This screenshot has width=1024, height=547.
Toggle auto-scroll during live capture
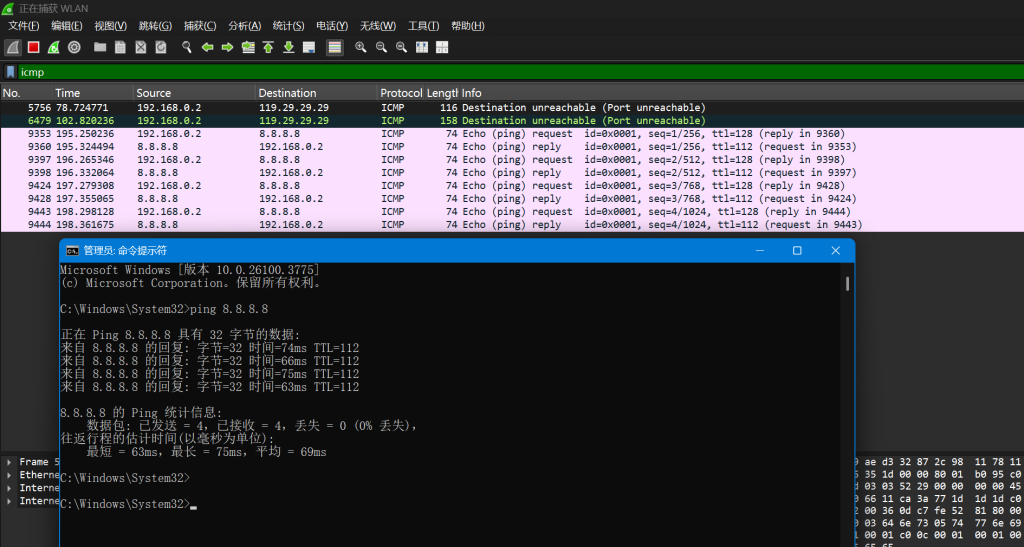(309, 47)
